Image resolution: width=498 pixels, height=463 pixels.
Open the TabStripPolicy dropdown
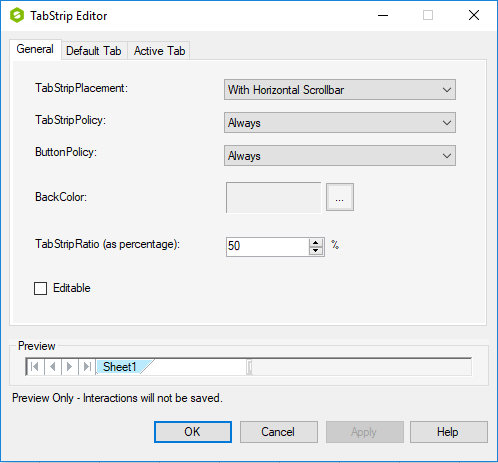pyautogui.click(x=340, y=123)
